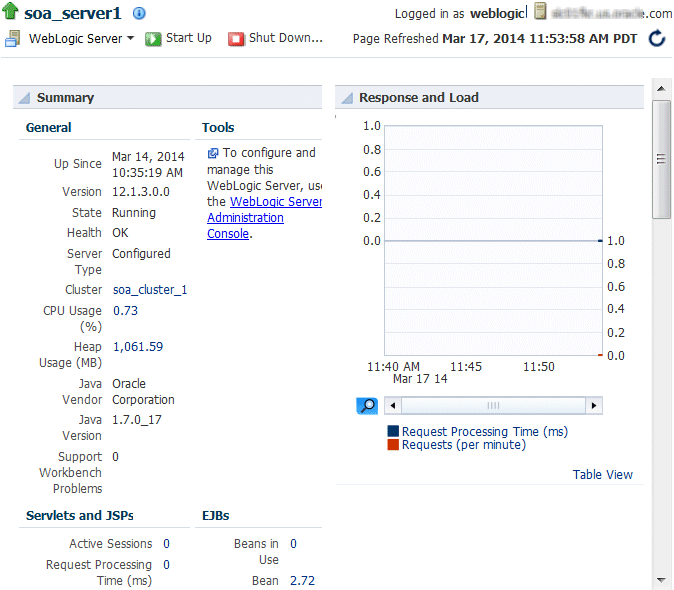The width and height of the screenshot is (674, 590).
Task: Click the Health value OK
Action: coord(120,232)
